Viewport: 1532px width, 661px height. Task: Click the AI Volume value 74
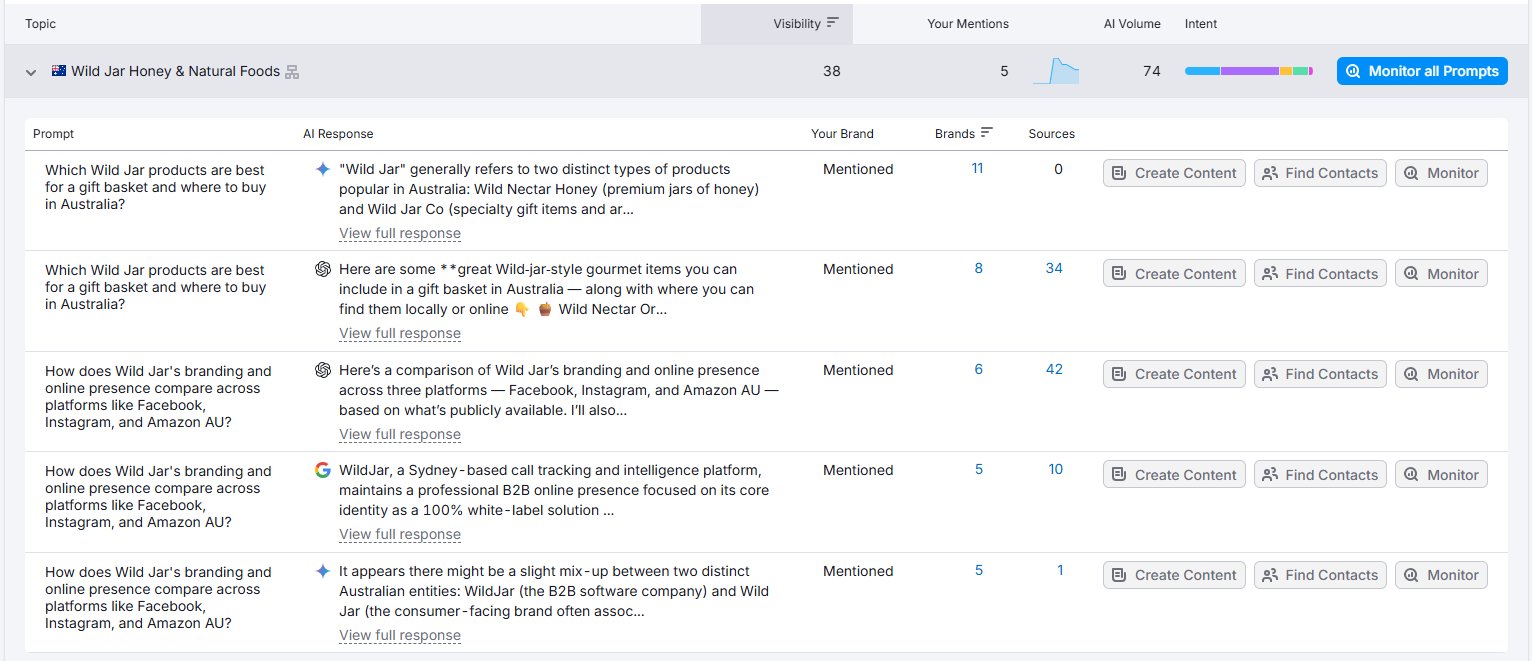point(1152,71)
